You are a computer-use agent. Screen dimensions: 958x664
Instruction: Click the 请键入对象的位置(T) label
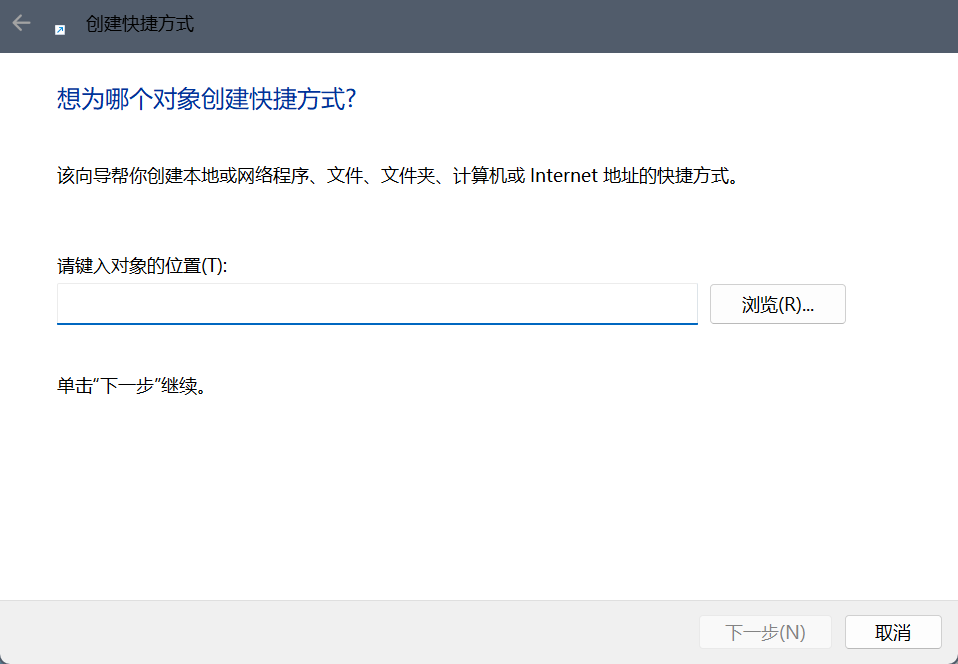click(142, 266)
